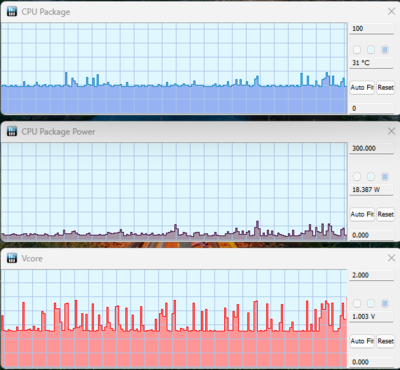Edit the 100 maximum value field

pos(371,29)
